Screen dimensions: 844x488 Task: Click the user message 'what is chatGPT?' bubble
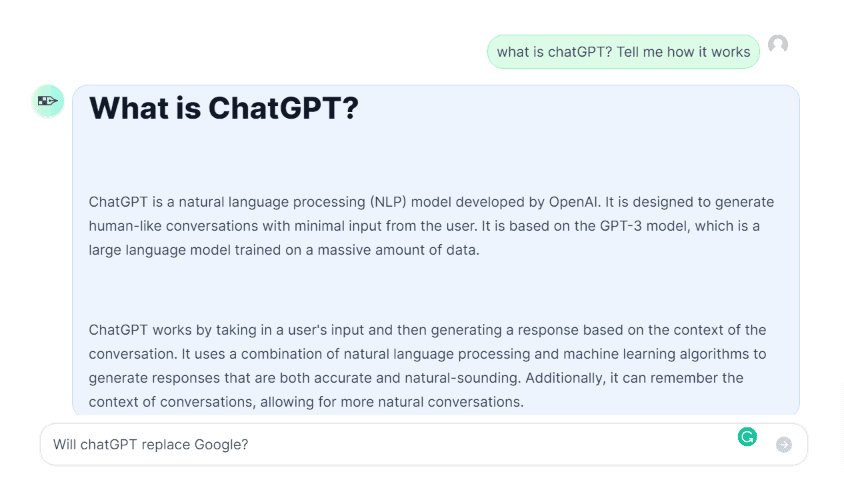[x=623, y=52]
